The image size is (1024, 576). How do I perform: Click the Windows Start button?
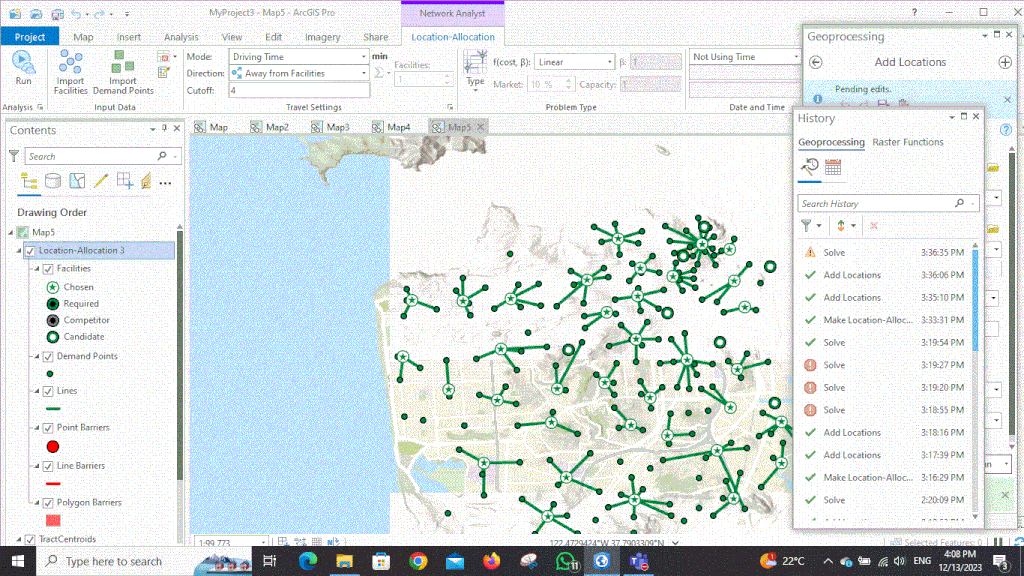[x=18, y=561]
